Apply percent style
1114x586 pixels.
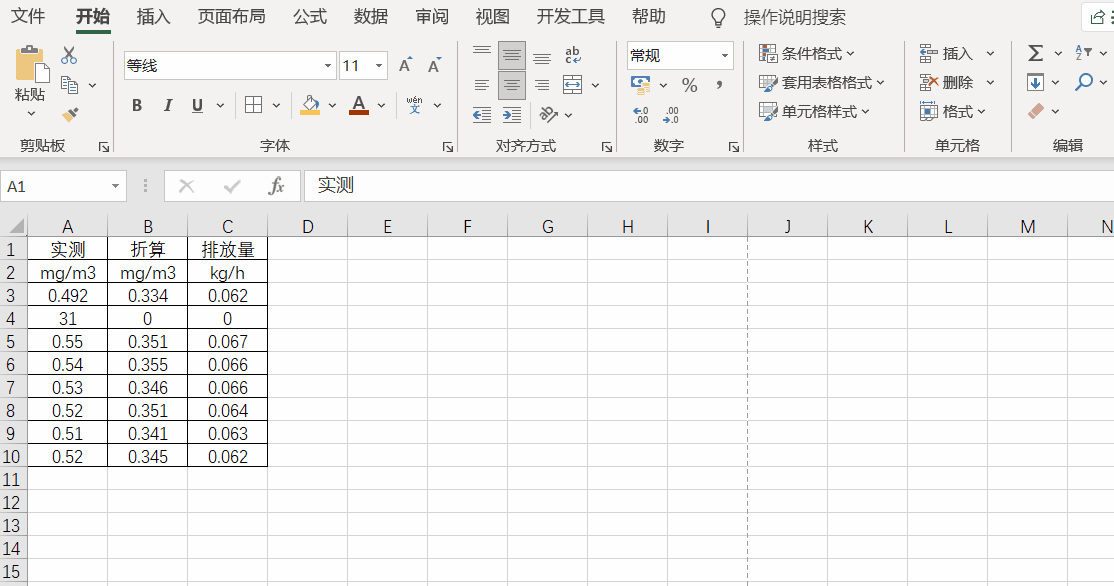(689, 85)
